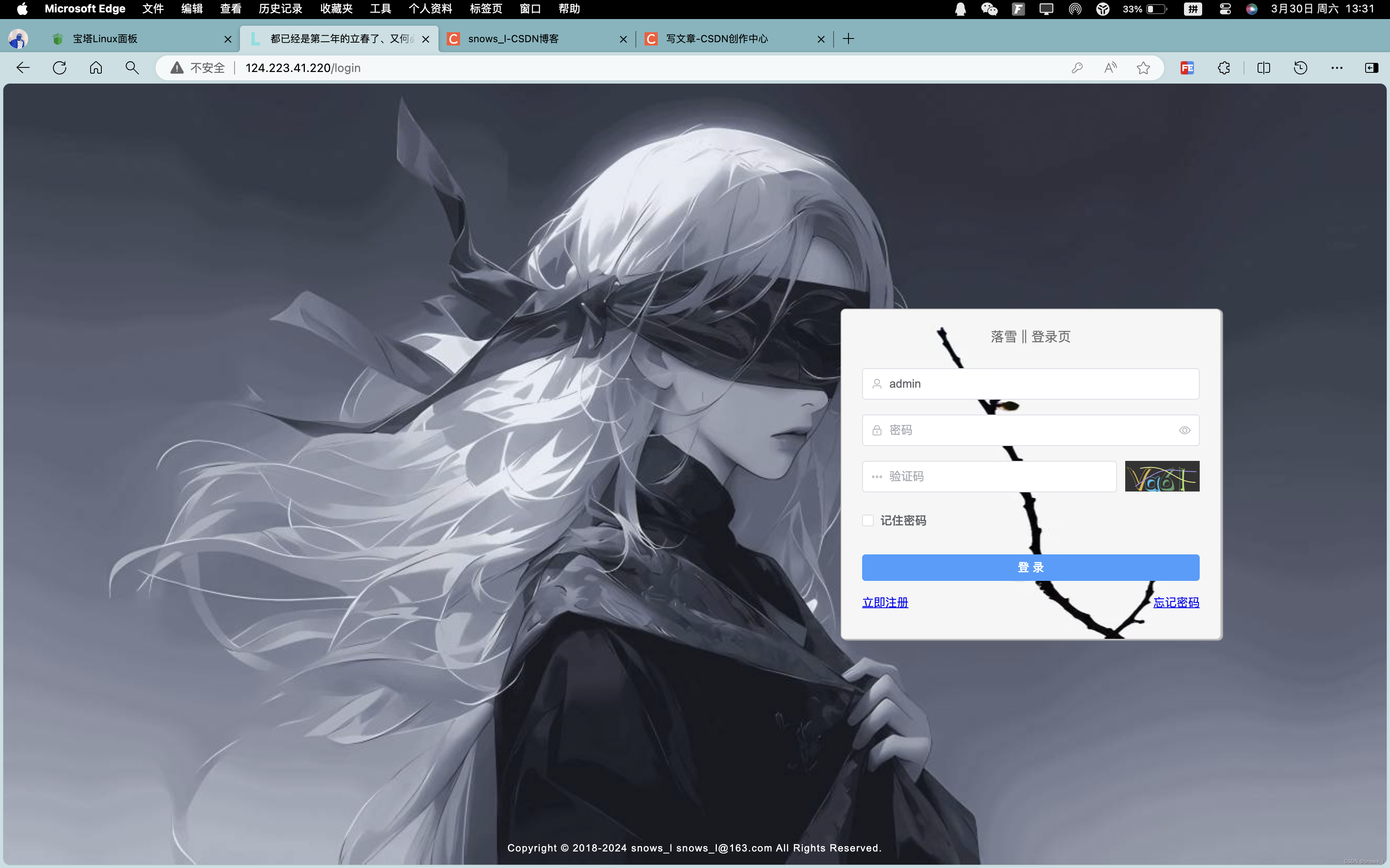Viewport: 1390px width, 868px height.
Task: Open the 窗口 menu
Action: [530, 9]
